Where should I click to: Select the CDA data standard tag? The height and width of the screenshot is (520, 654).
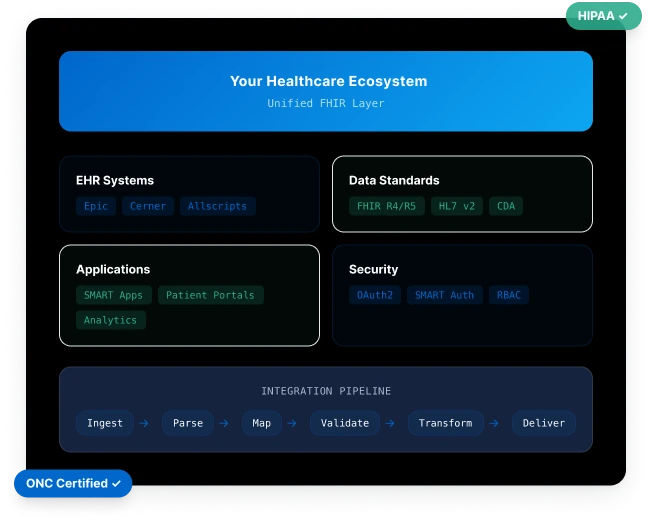coord(507,207)
